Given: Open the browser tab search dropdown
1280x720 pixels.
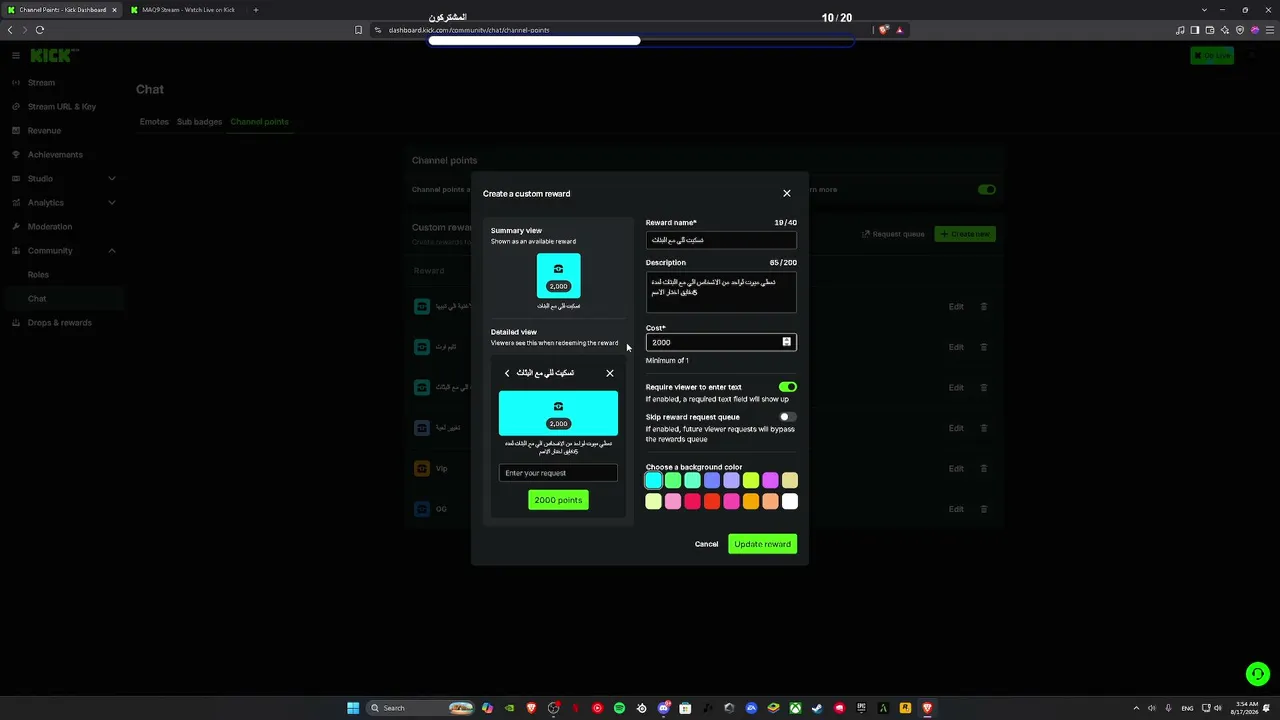Looking at the screenshot, I should 1204,10.
